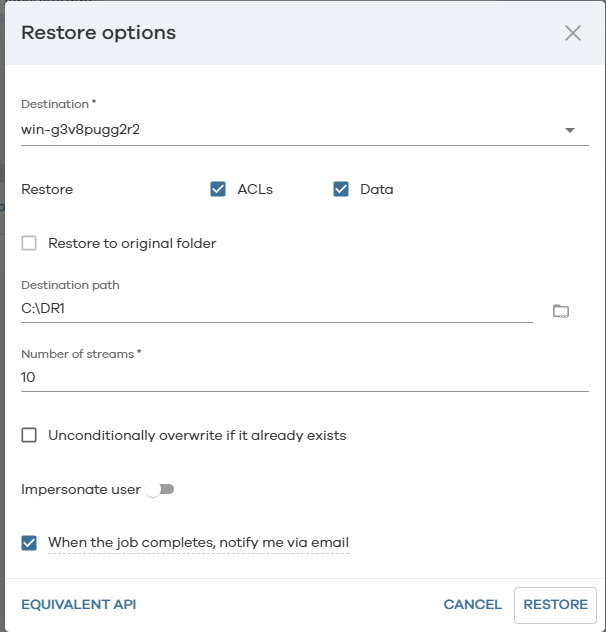Select the win-g3v8pugg2r2 destination value

click(x=80, y=129)
